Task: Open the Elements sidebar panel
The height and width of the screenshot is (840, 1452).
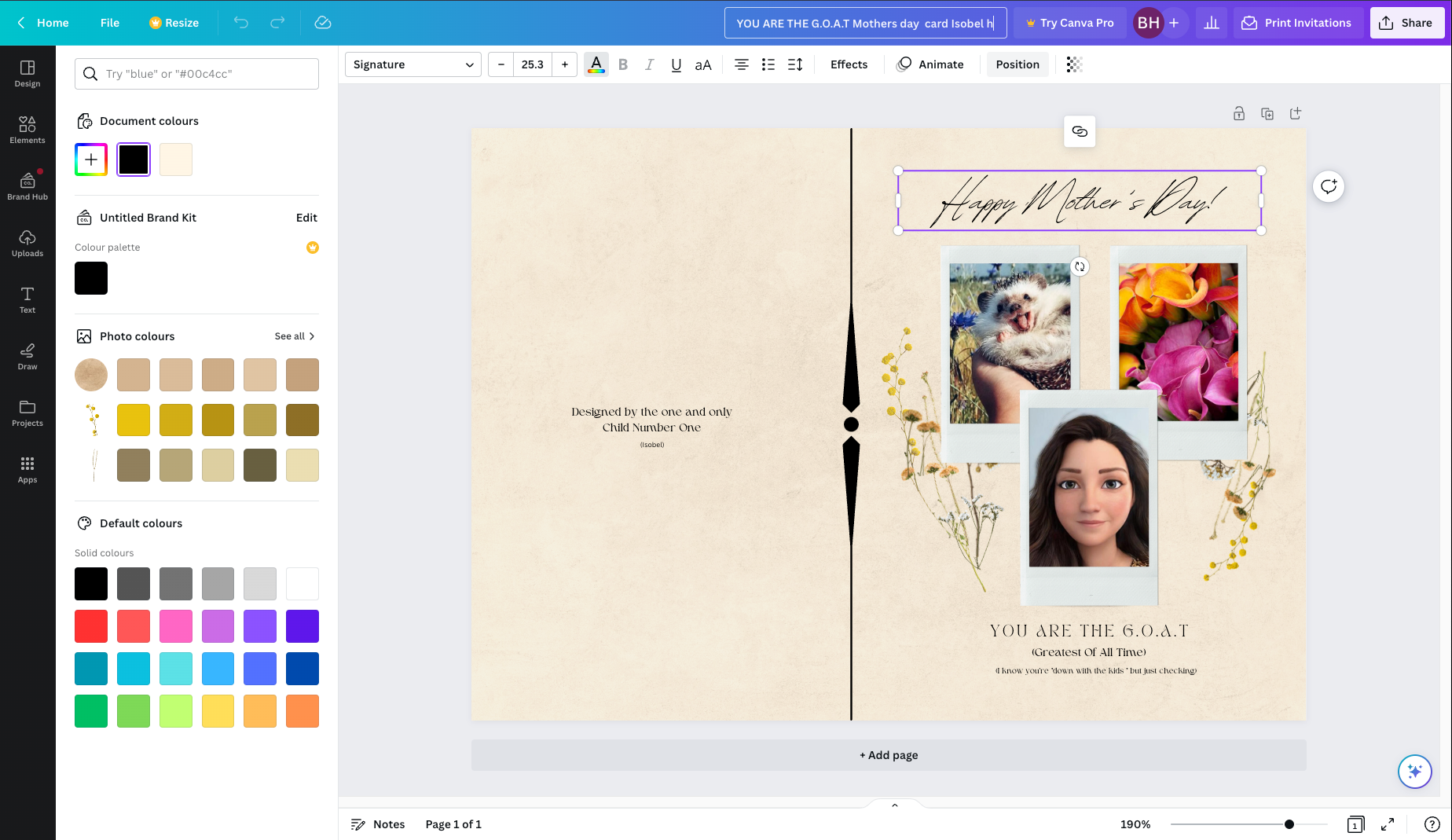Action: click(27, 130)
